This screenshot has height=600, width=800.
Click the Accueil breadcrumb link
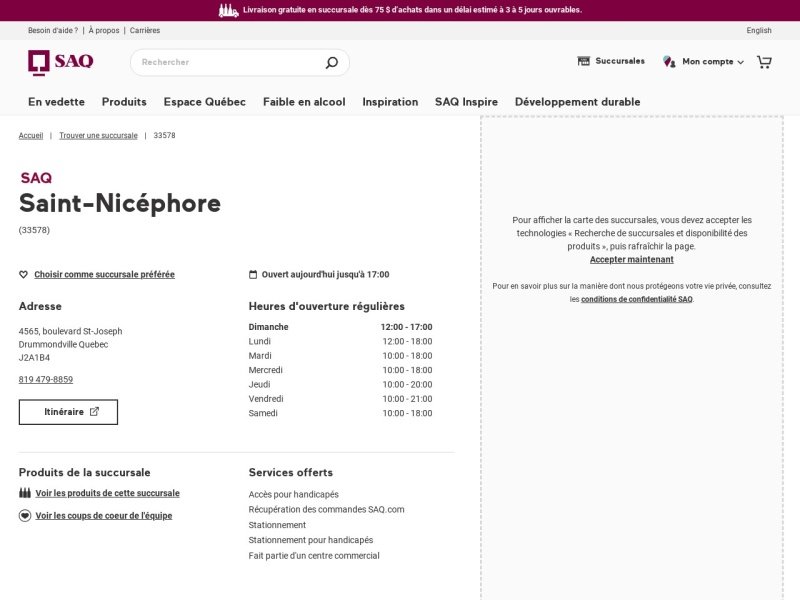[x=31, y=135]
